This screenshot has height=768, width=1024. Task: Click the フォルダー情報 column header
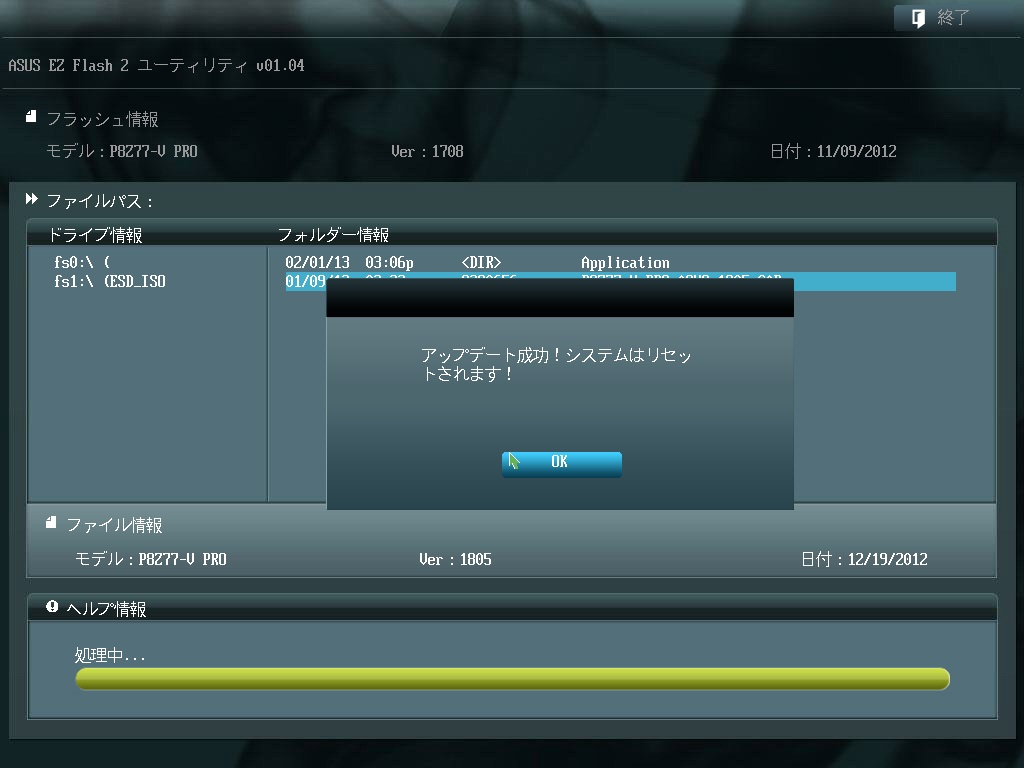334,234
